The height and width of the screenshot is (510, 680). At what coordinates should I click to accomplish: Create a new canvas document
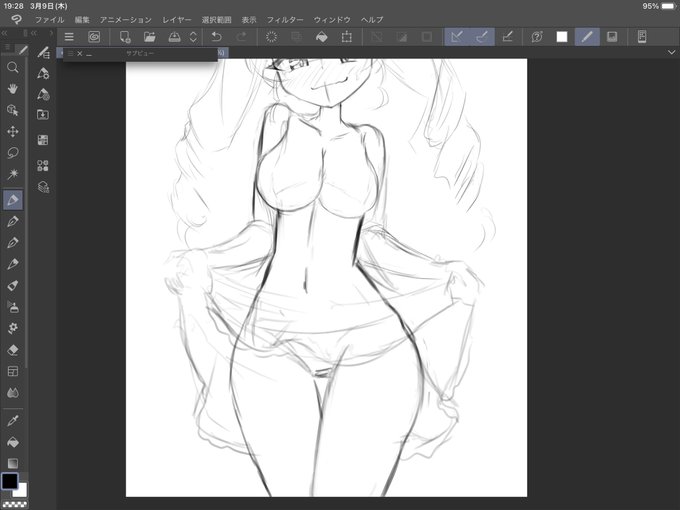pos(125,37)
